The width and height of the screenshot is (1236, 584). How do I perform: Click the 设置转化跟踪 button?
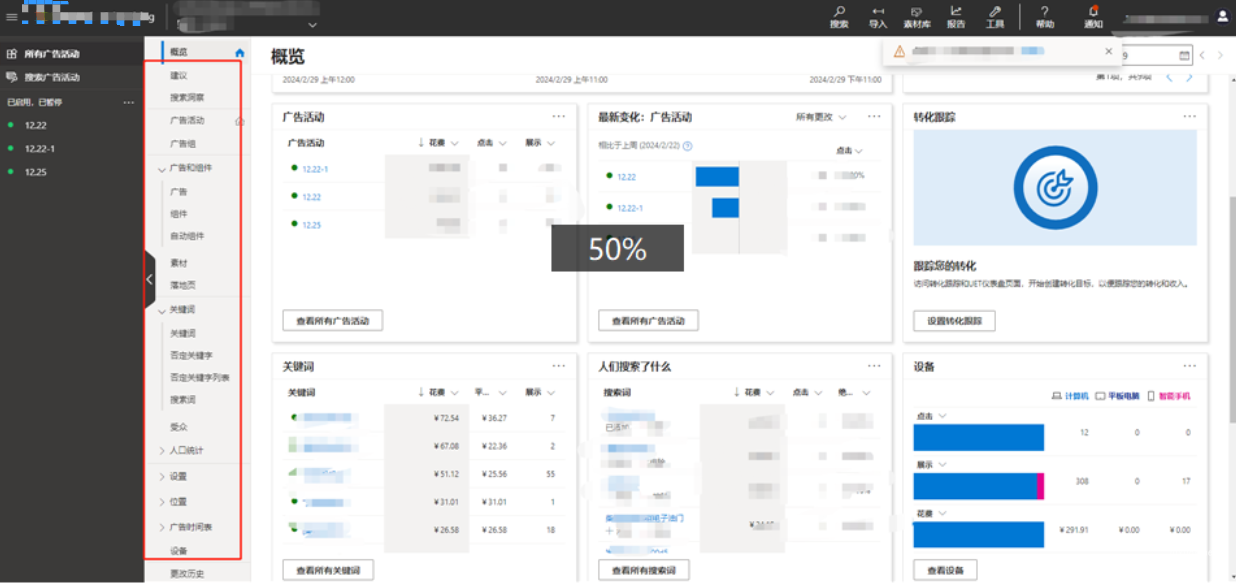[954, 321]
